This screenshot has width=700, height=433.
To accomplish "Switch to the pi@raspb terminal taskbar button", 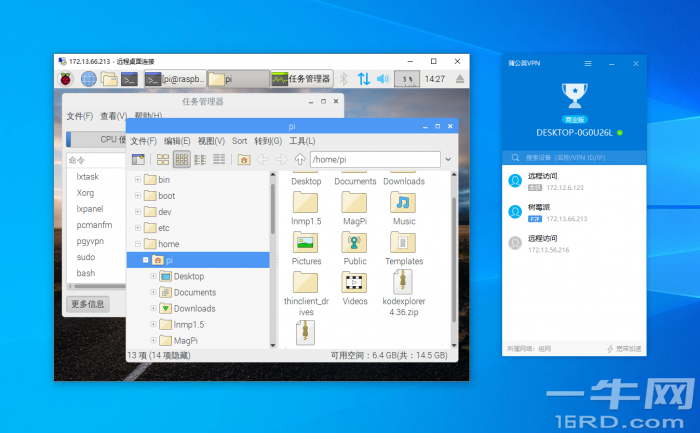I will pos(175,79).
